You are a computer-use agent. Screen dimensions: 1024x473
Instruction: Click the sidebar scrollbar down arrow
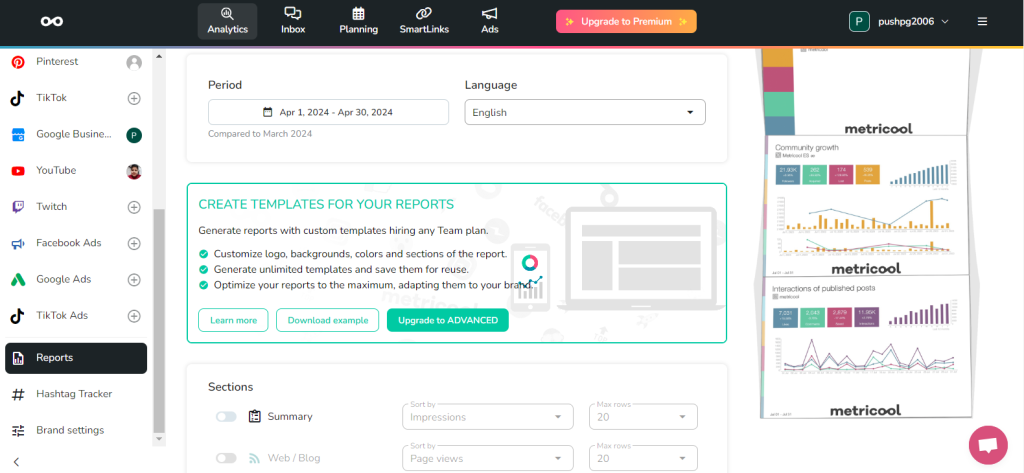click(159, 439)
